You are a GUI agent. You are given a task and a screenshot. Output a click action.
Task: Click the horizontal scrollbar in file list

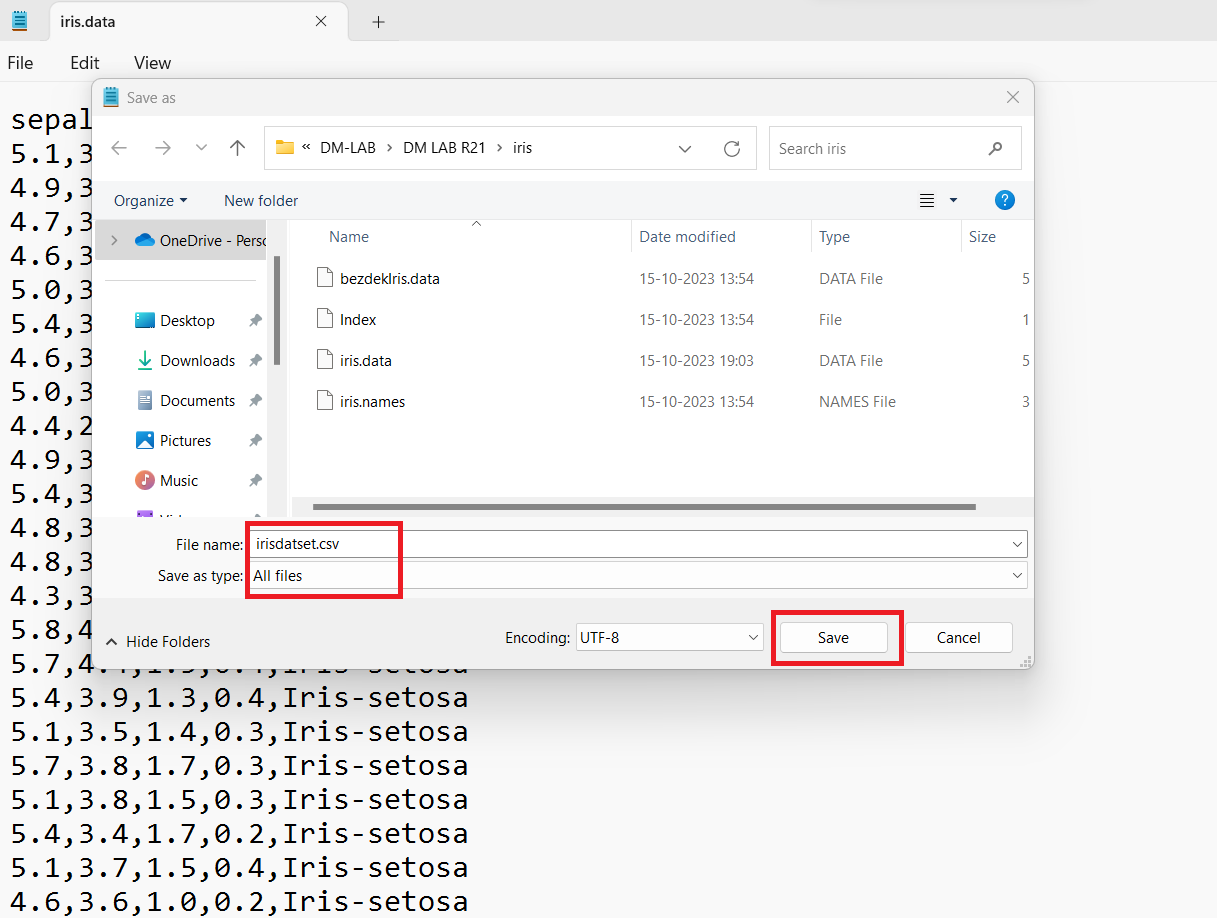coord(644,507)
